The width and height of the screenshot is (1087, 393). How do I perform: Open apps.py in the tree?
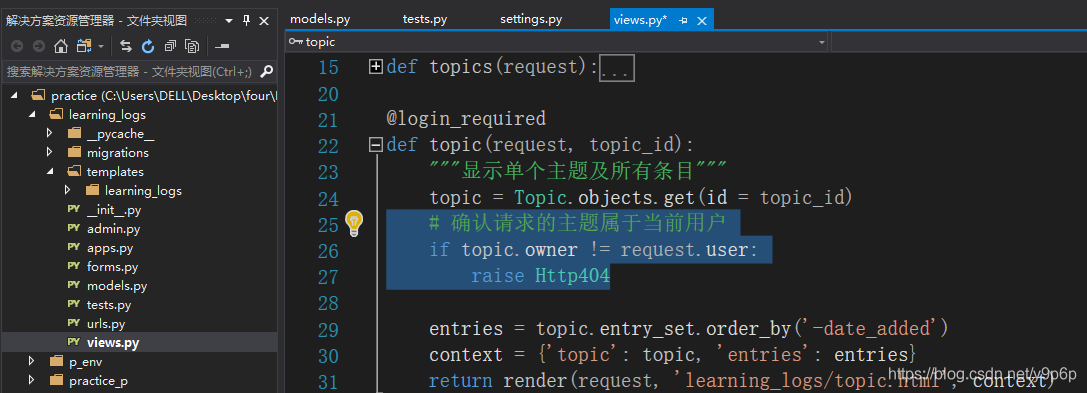(x=110, y=247)
